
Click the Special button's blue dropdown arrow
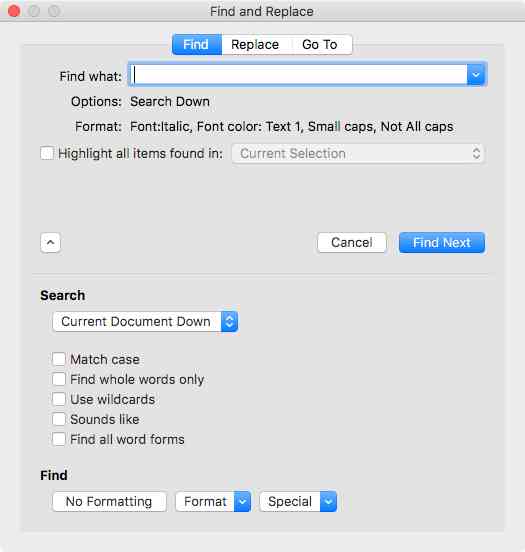pyautogui.click(x=328, y=501)
